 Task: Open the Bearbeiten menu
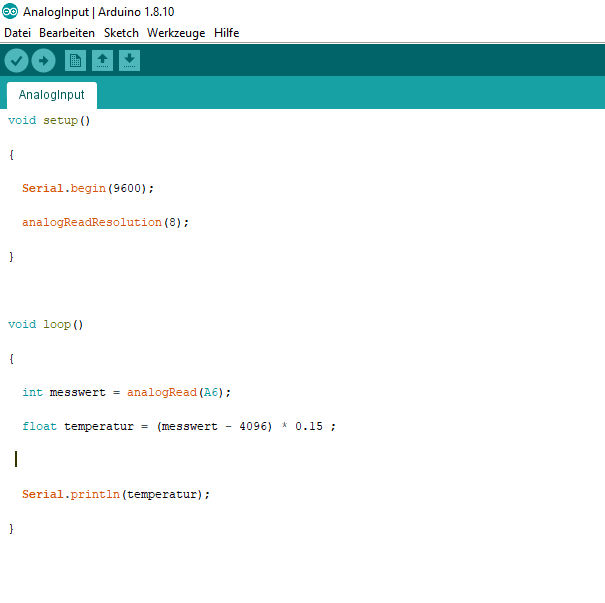(x=67, y=33)
